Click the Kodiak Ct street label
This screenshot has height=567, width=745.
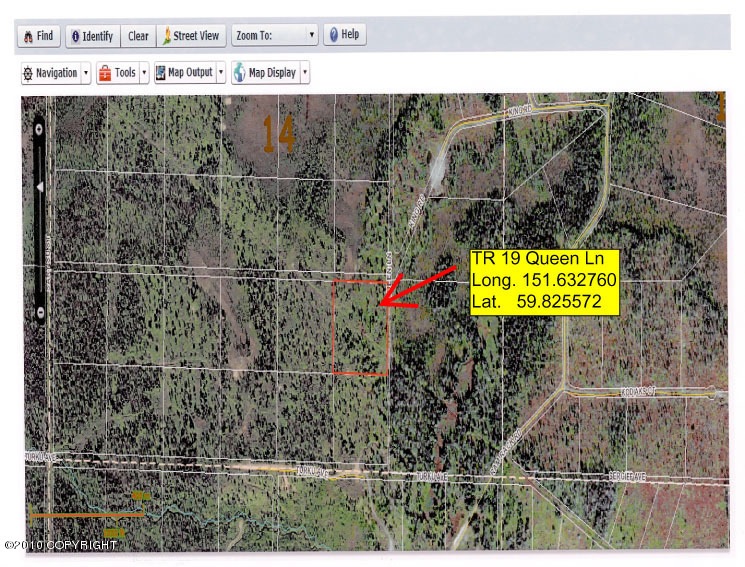[x=638, y=391]
